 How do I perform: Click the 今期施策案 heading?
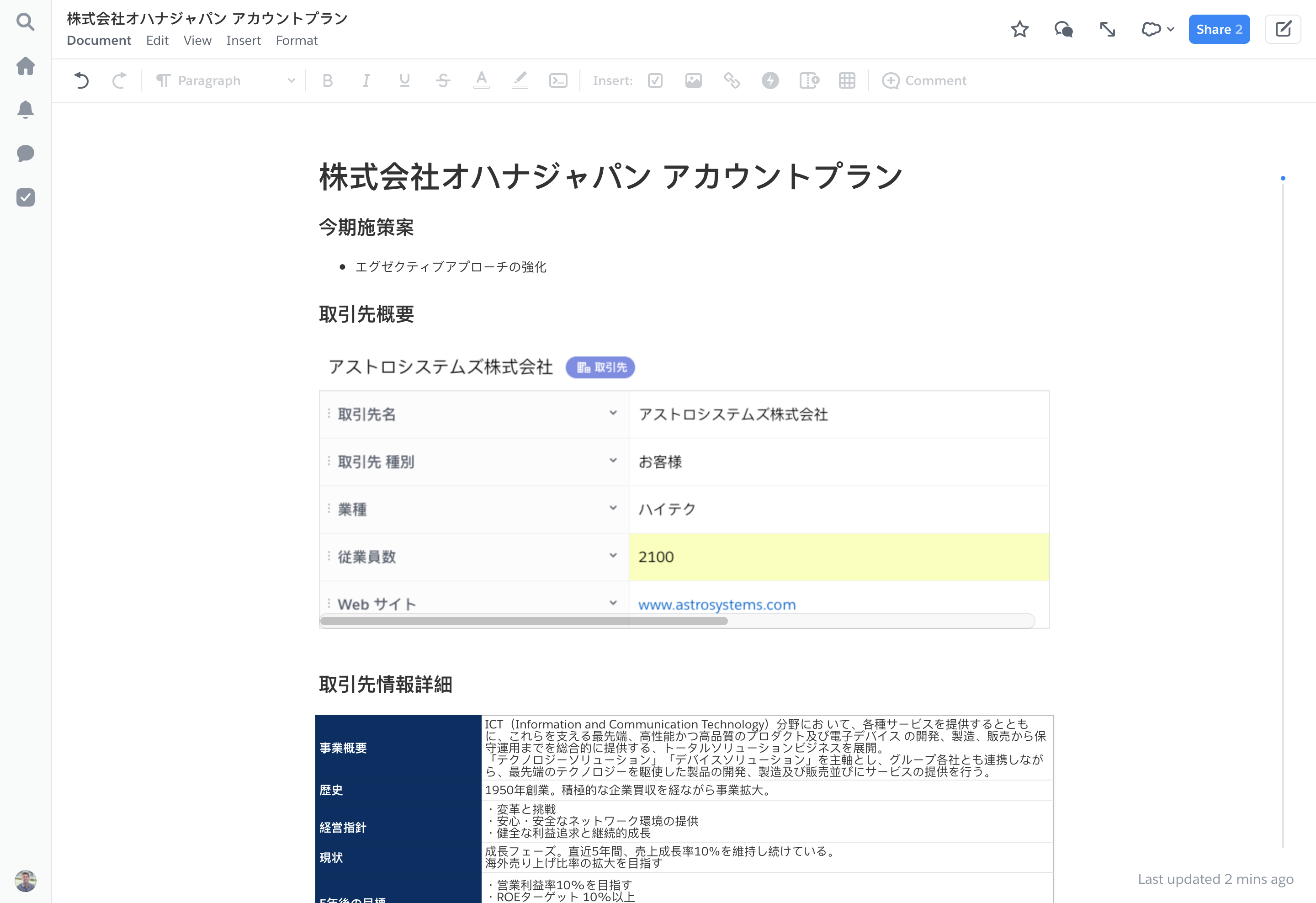point(366,228)
